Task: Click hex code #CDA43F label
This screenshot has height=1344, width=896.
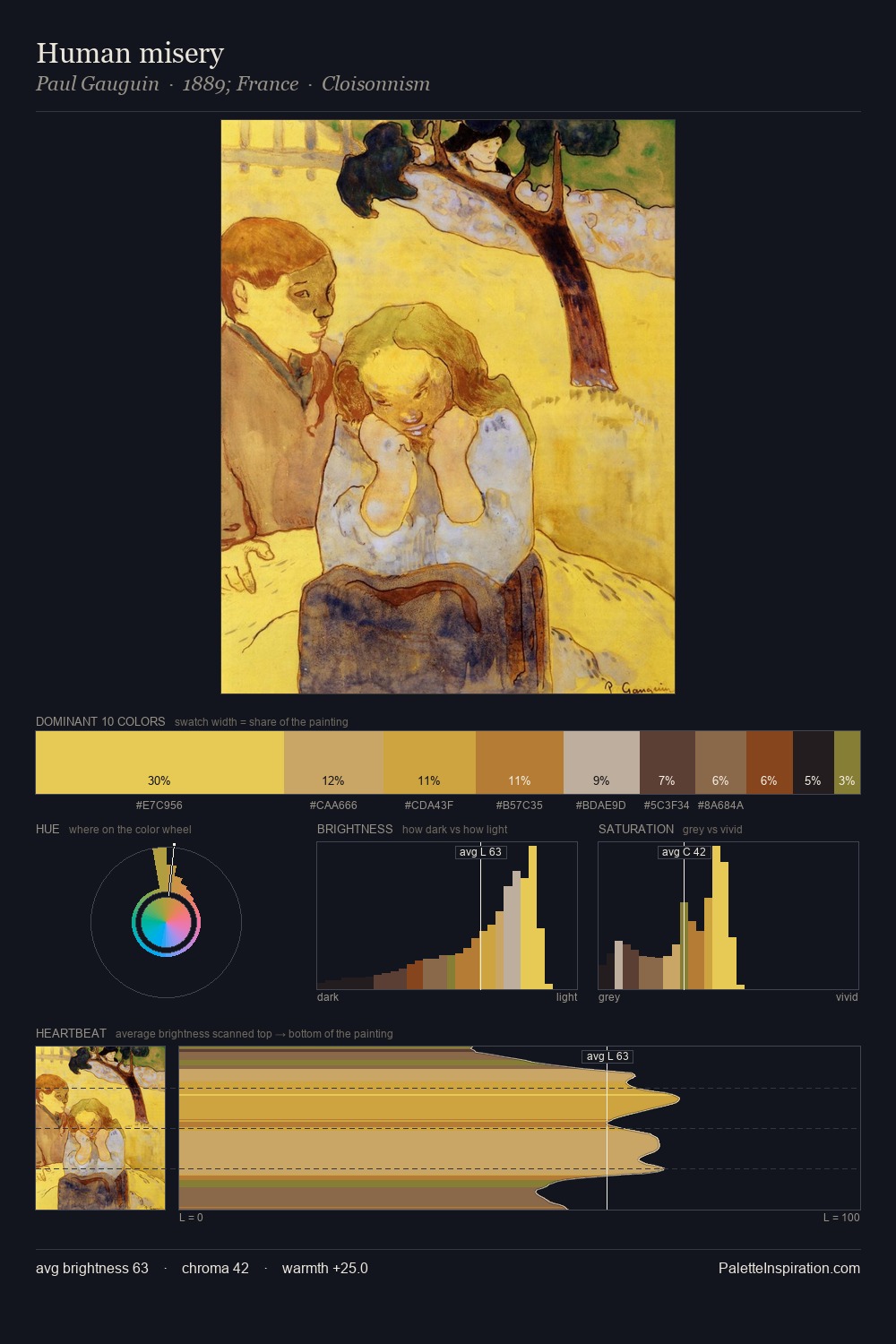Action: point(429,805)
